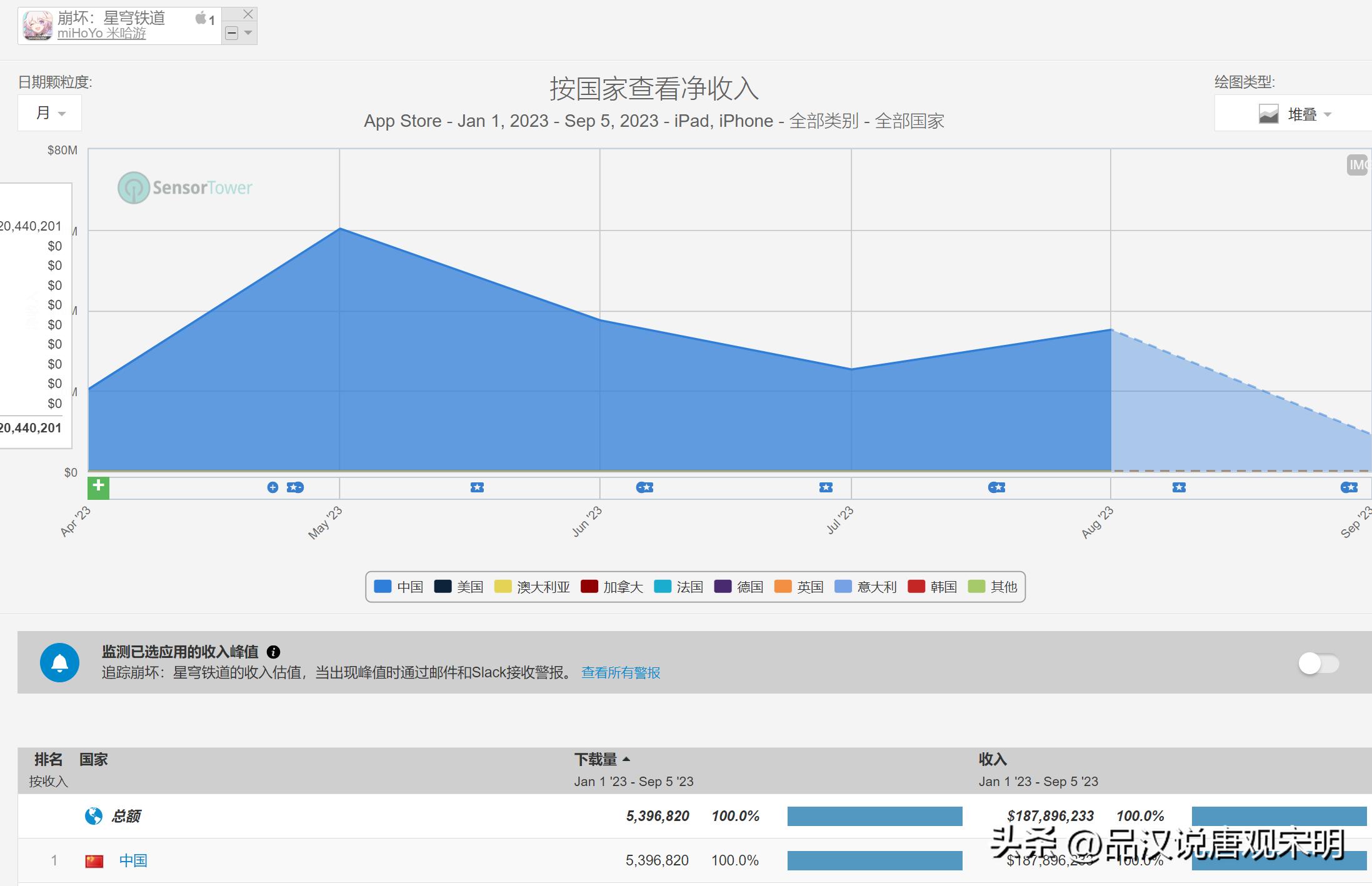Image resolution: width=1372 pixels, height=886 pixels.
Task: Click the SensorTower watermark logo on the chart
Action: click(x=184, y=187)
